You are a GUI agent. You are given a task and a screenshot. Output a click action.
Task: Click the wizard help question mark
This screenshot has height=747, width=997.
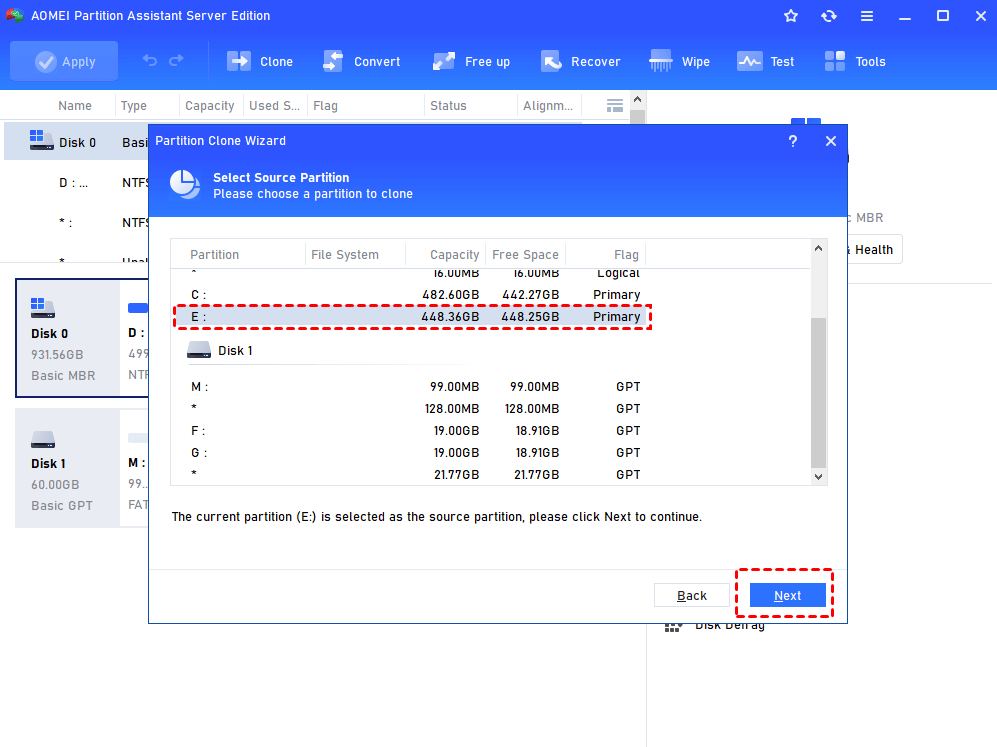click(x=793, y=141)
